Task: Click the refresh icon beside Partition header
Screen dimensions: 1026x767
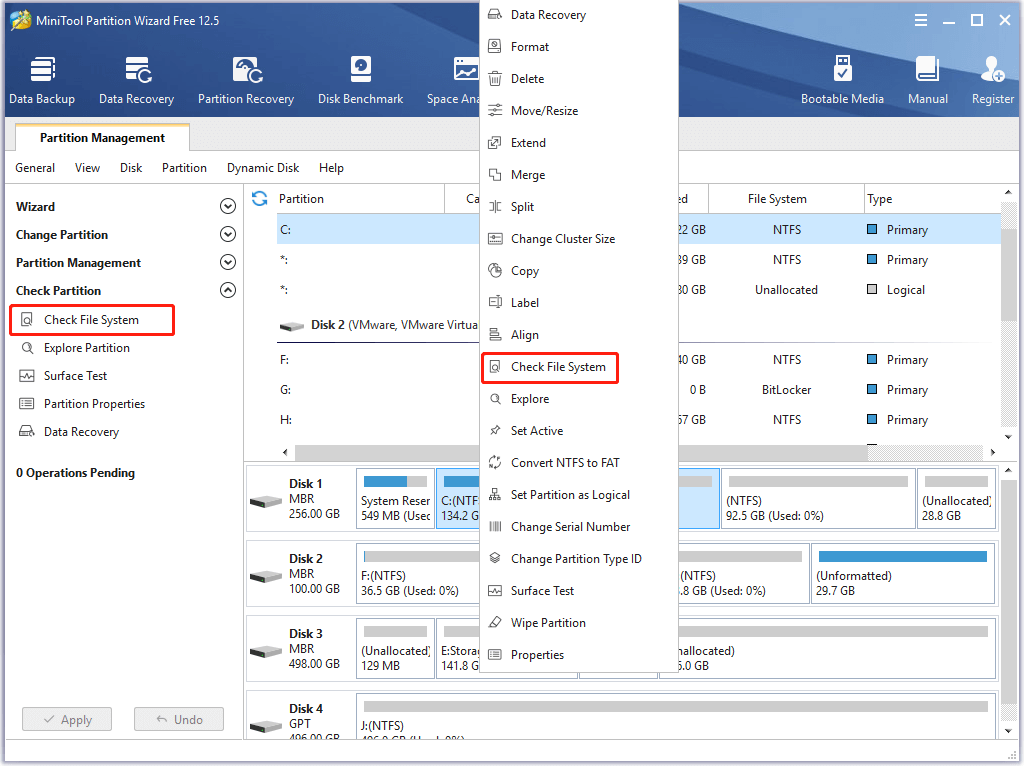Action: coord(260,199)
